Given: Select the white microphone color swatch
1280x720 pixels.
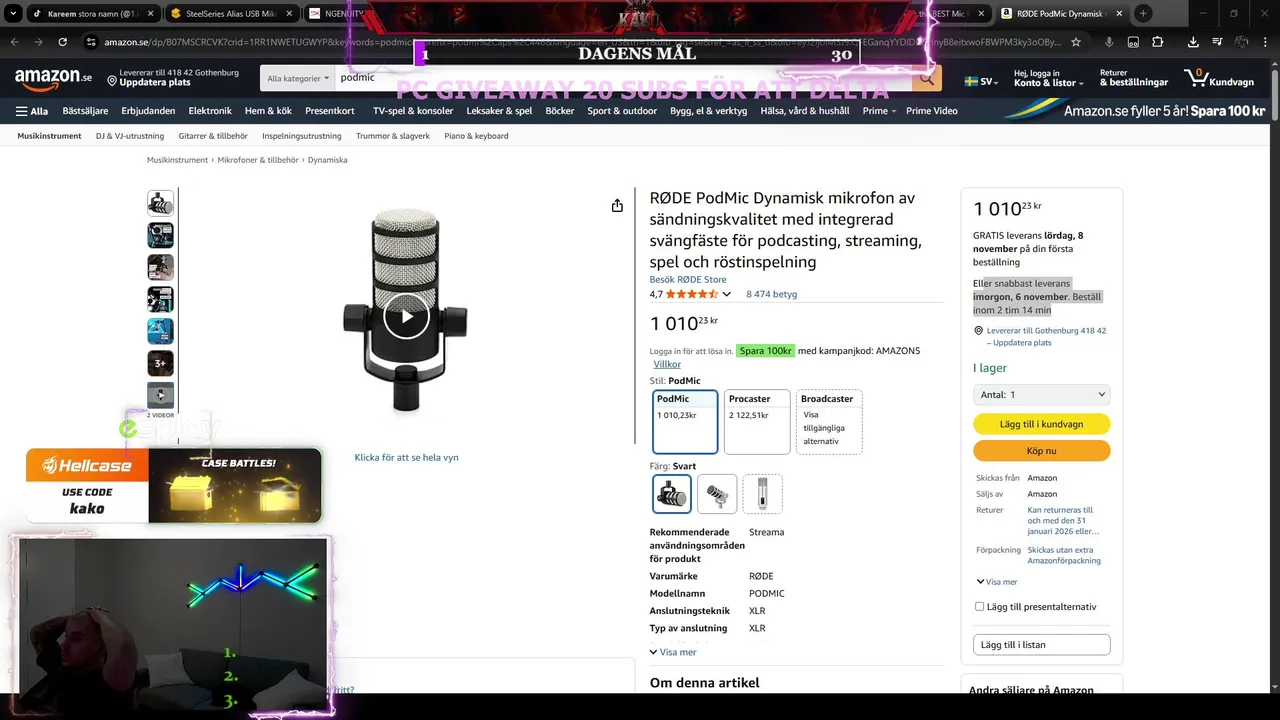Looking at the screenshot, I should tap(763, 494).
